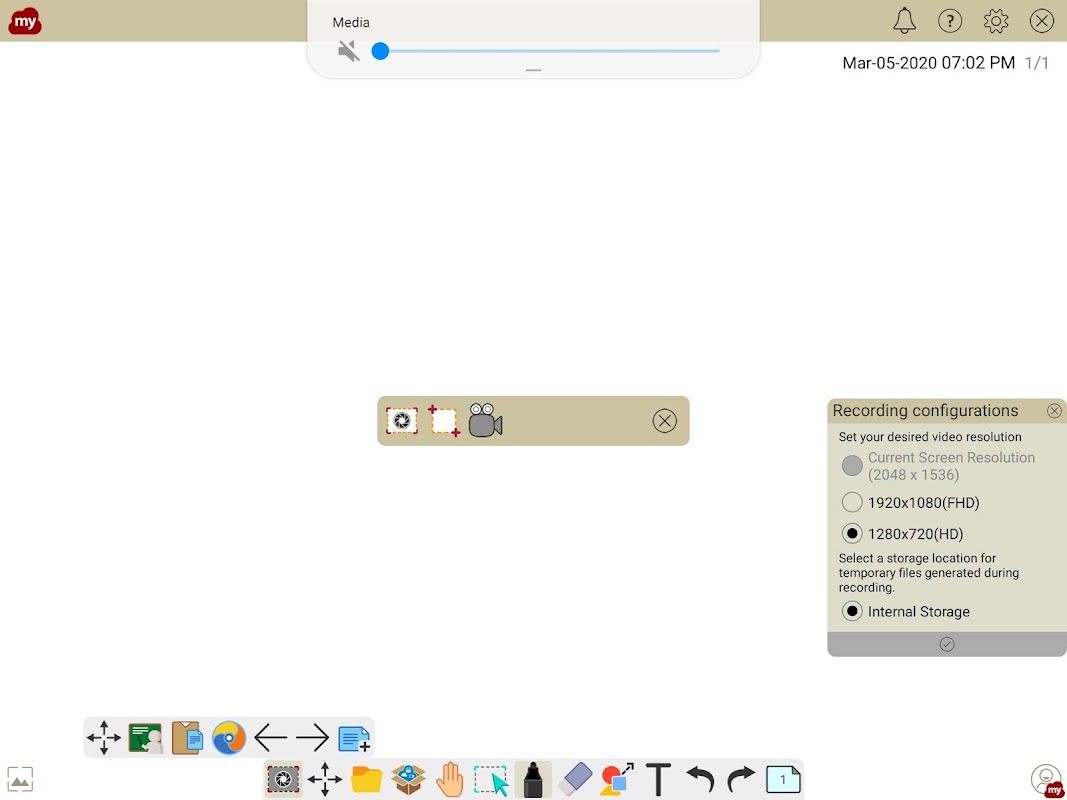Choose the region capture selection icon
The height and width of the screenshot is (800, 1067).
[x=444, y=421]
